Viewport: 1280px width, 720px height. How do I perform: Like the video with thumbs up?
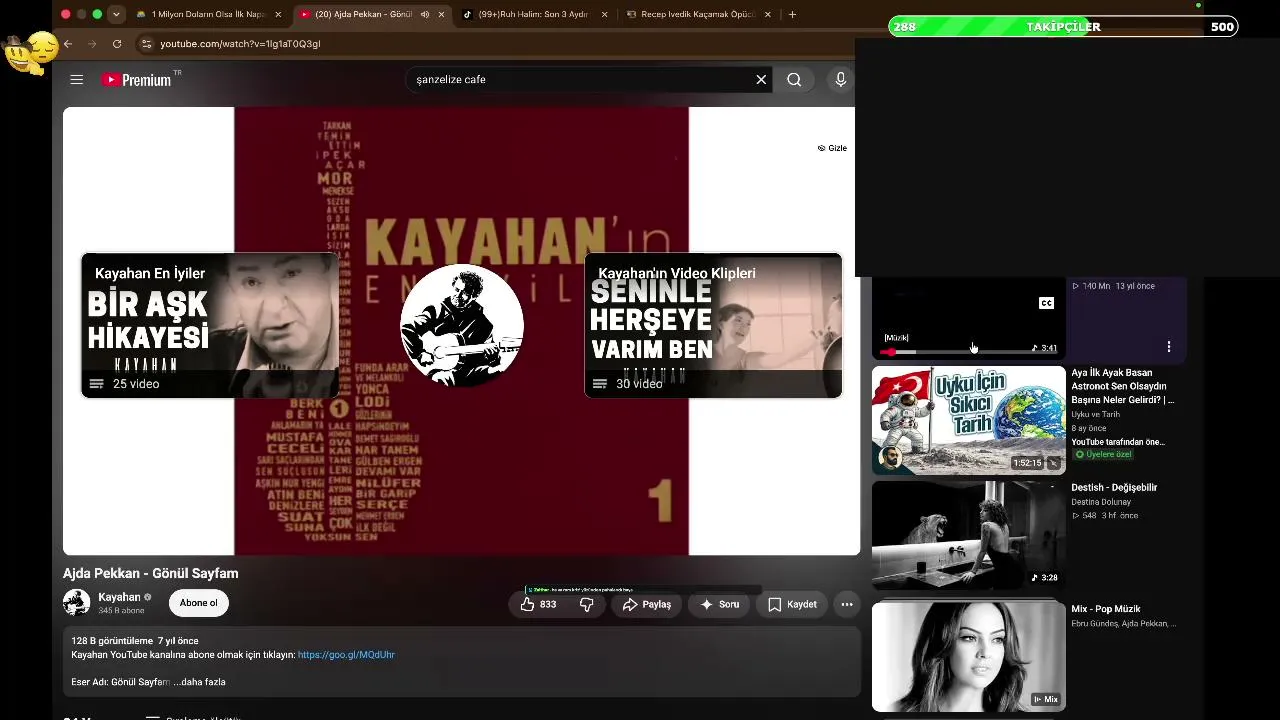(538, 604)
